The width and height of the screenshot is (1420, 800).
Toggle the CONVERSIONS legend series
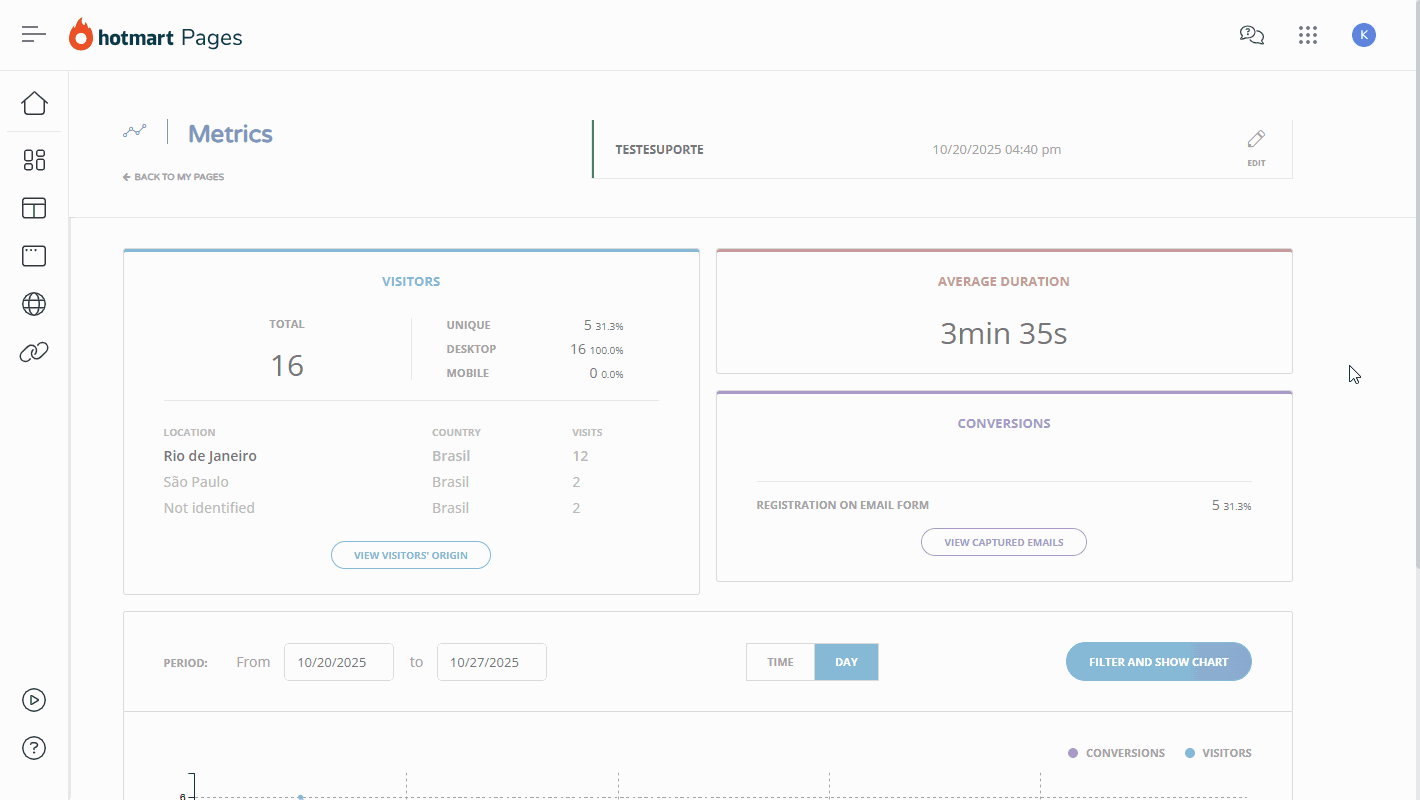pyautogui.click(x=1116, y=753)
